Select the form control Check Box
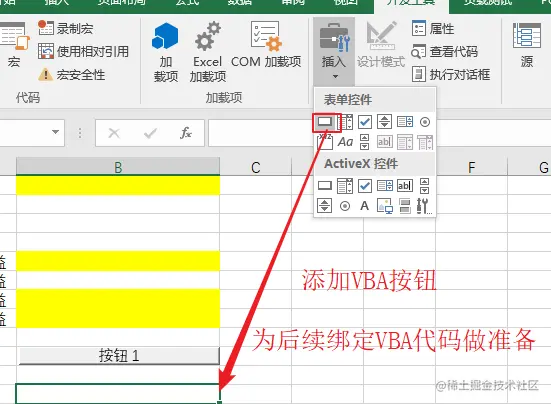Viewport: 551px width, 404px height. 365,122
